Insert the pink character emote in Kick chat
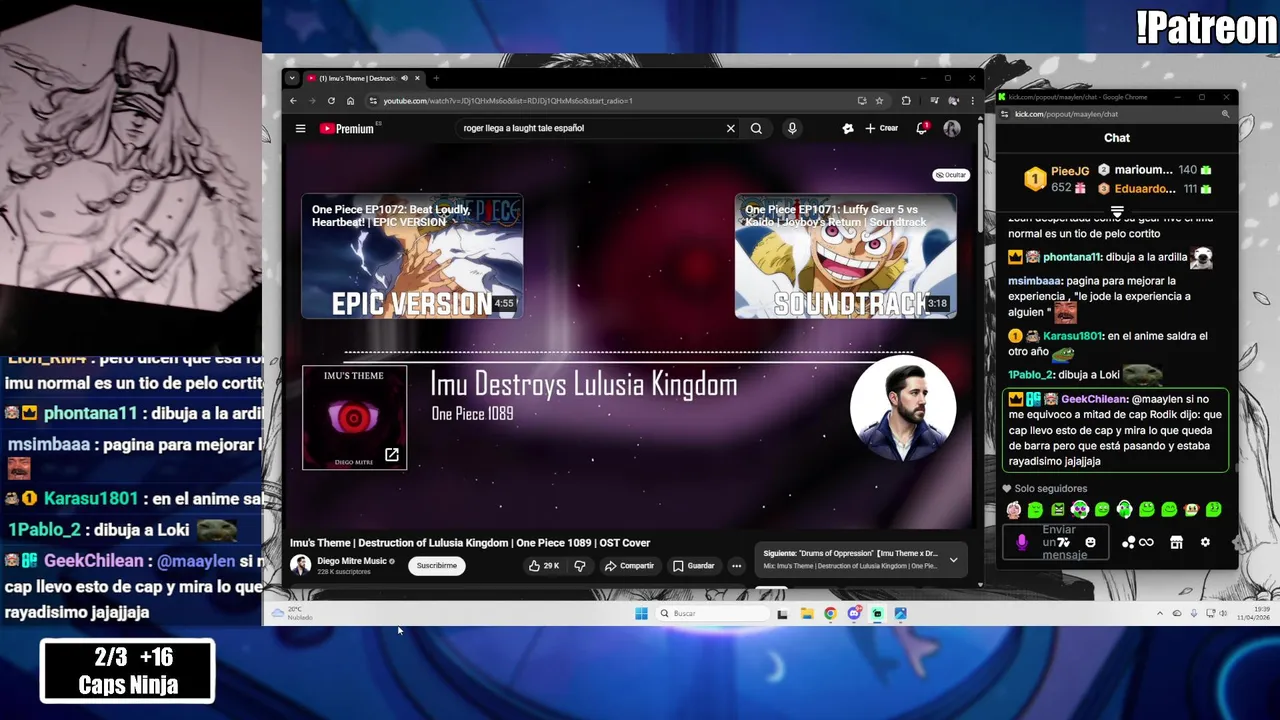This screenshot has height=720, width=1280. 1013,510
